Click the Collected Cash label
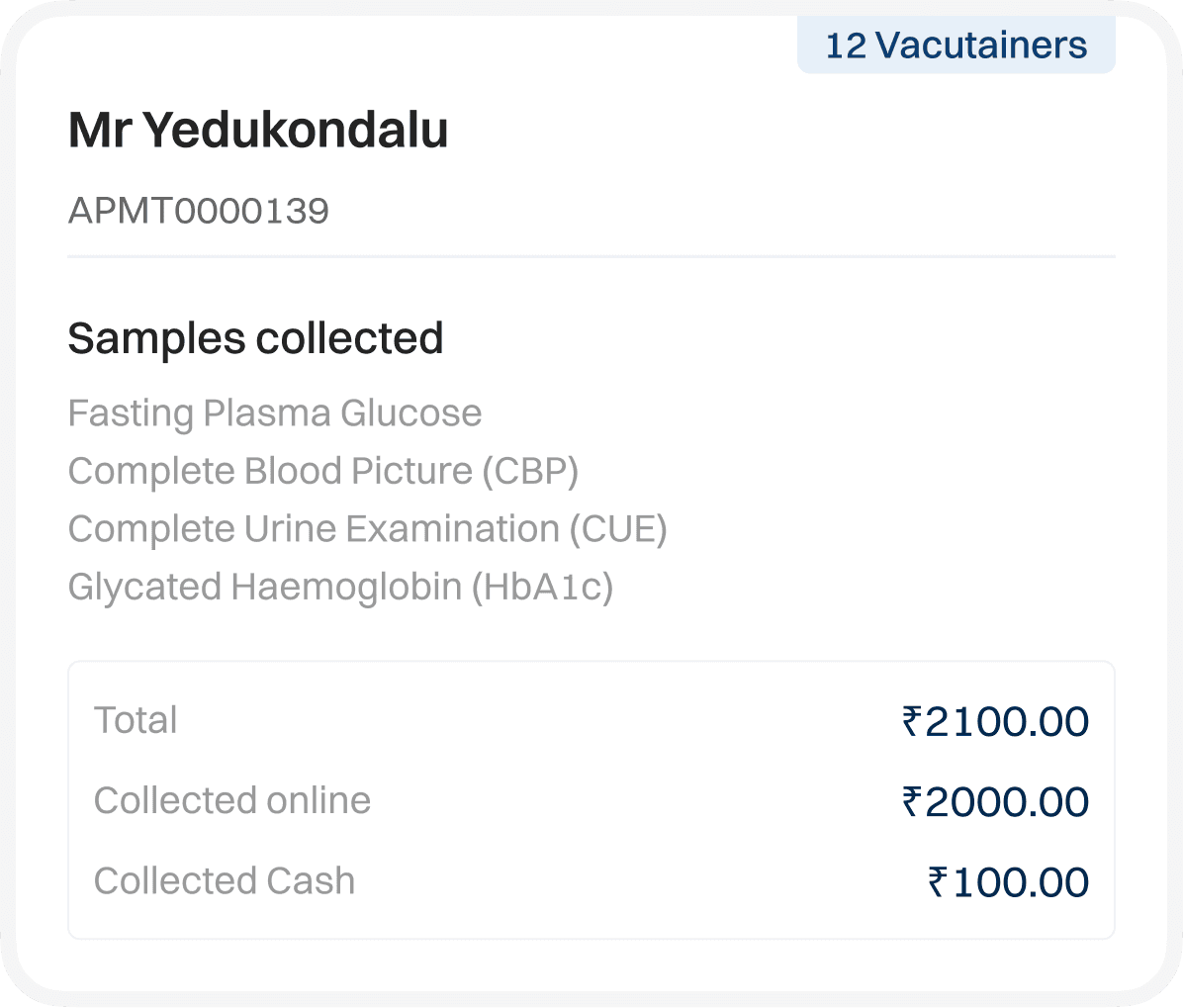Image resolution: width=1183 pixels, height=1008 pixels. click(225, 880)
